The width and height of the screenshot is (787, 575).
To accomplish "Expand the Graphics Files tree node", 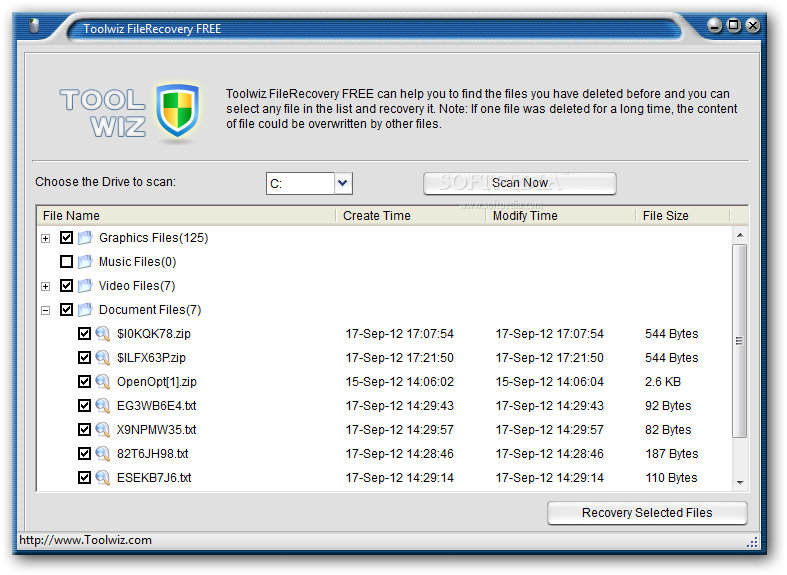I will [x=46, y=238].
